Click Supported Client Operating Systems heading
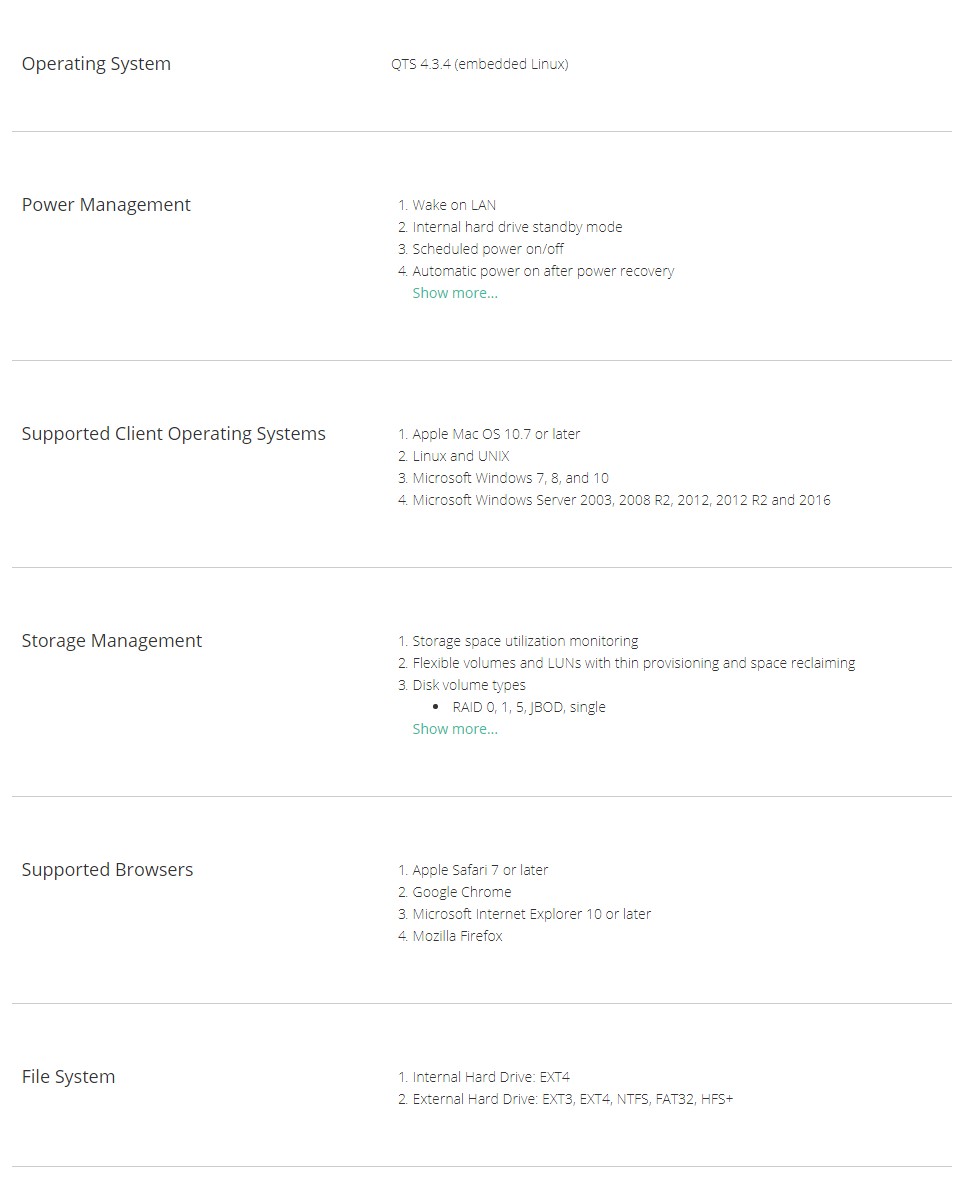Viewport: 969px width, 1177px height. (174, 434)
